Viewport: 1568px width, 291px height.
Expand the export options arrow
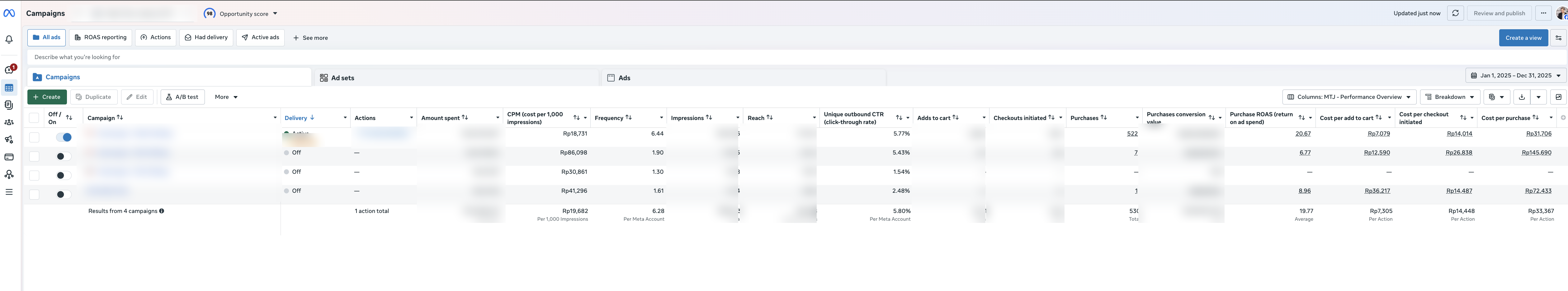1538,97
